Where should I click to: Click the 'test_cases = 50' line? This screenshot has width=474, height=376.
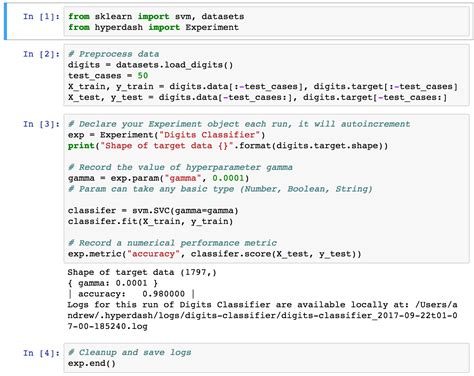click(x=108, y=76)
